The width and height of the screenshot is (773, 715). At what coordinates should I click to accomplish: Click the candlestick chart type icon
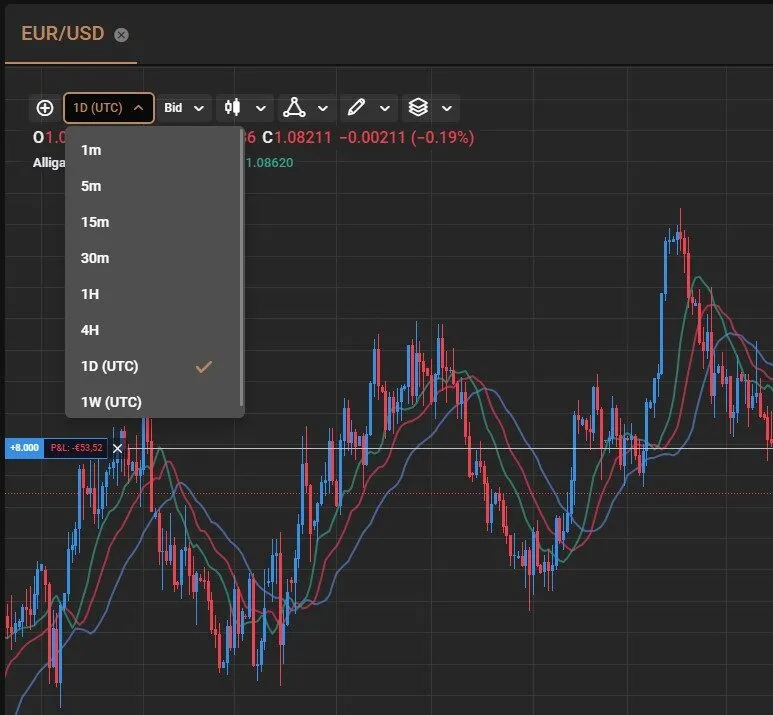pyautogui.click(x=233, y=108)
